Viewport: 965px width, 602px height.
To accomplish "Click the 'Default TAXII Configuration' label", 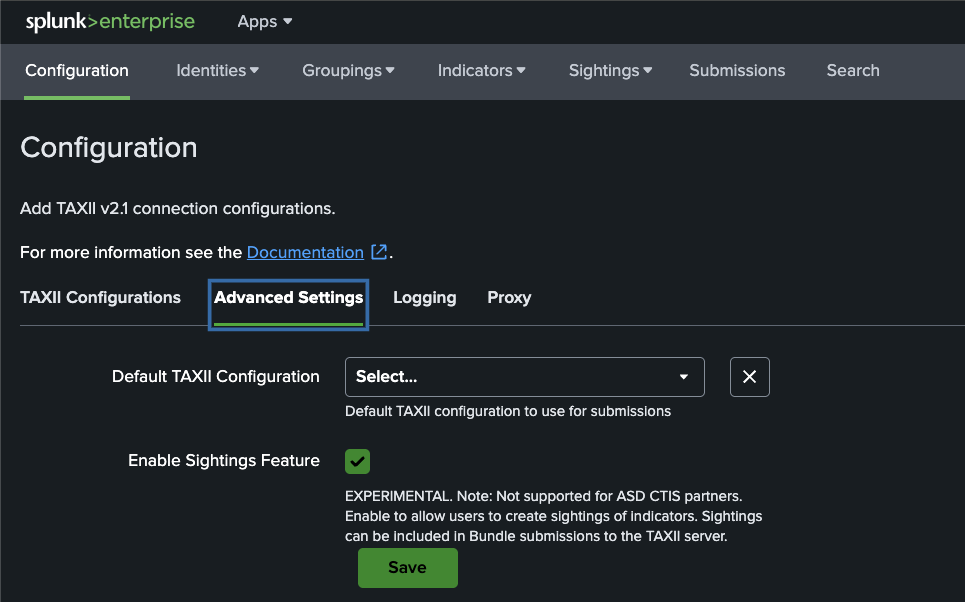I will point(215,377).
